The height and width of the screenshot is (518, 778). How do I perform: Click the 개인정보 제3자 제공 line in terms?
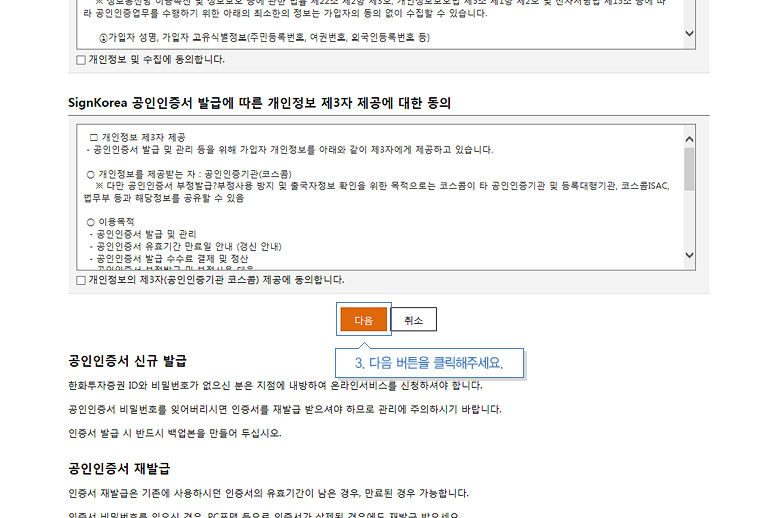[137, 137]
